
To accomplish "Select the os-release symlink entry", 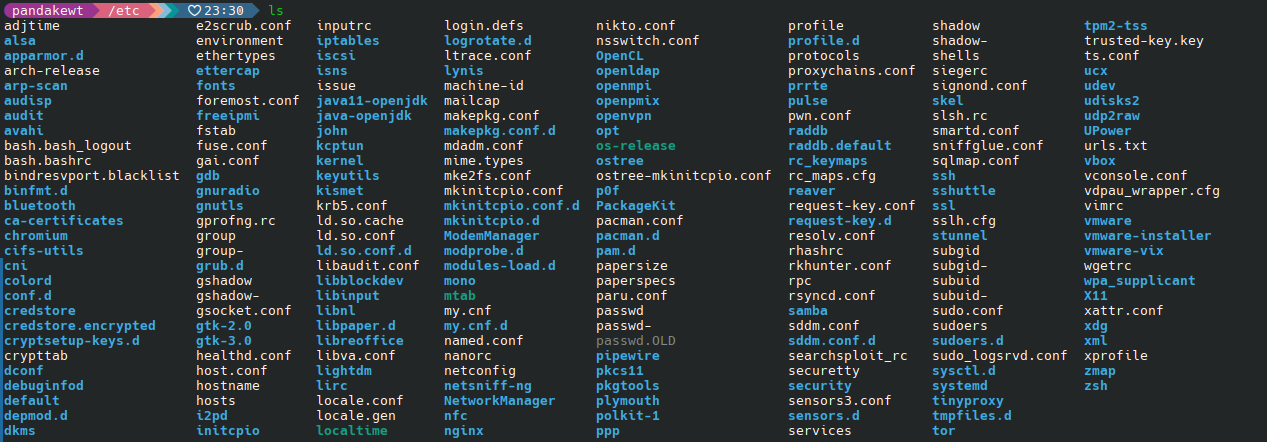I will point(635,146).
